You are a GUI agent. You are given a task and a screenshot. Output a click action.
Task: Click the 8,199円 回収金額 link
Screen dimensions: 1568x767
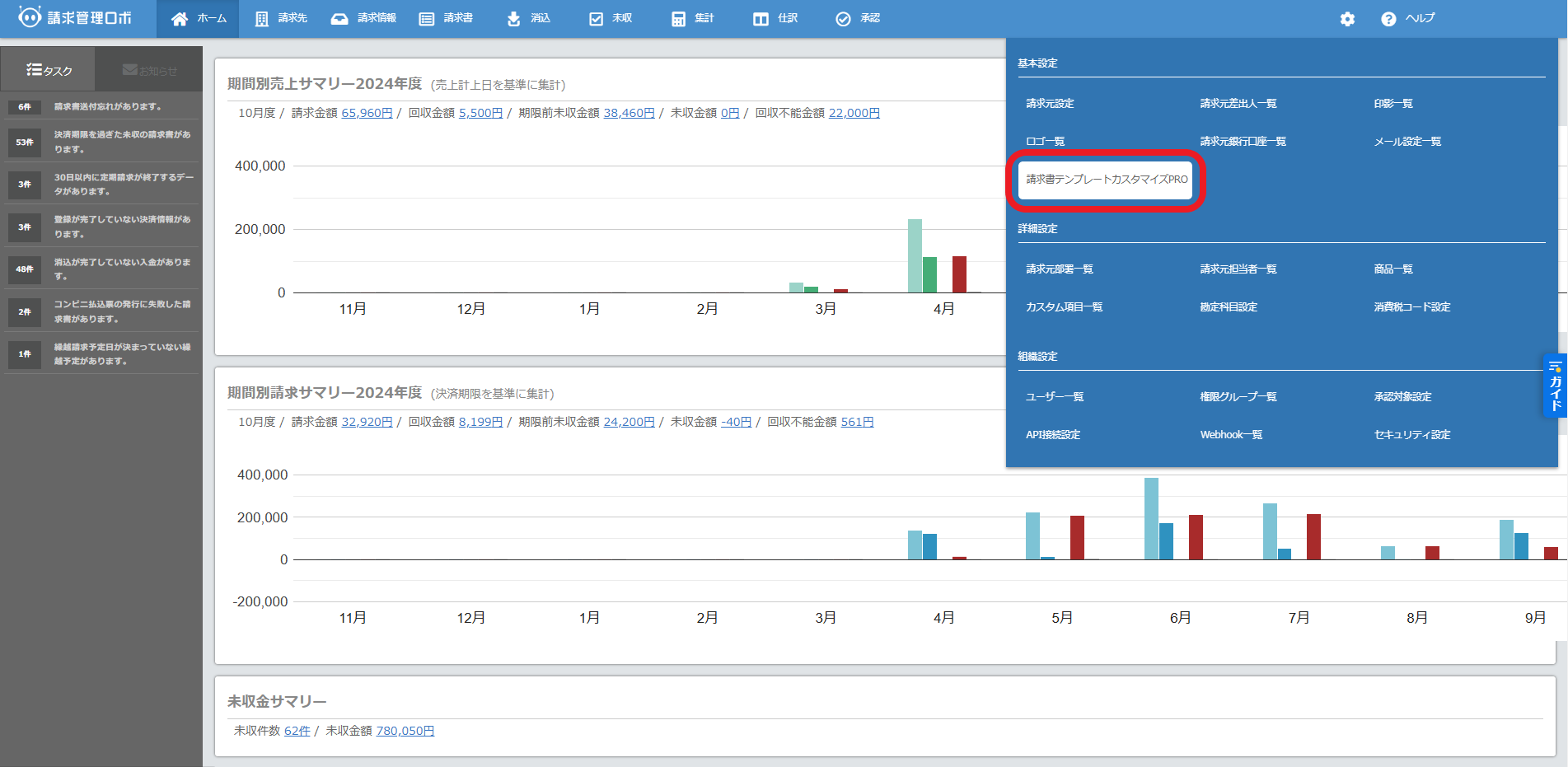pos(480,422)
